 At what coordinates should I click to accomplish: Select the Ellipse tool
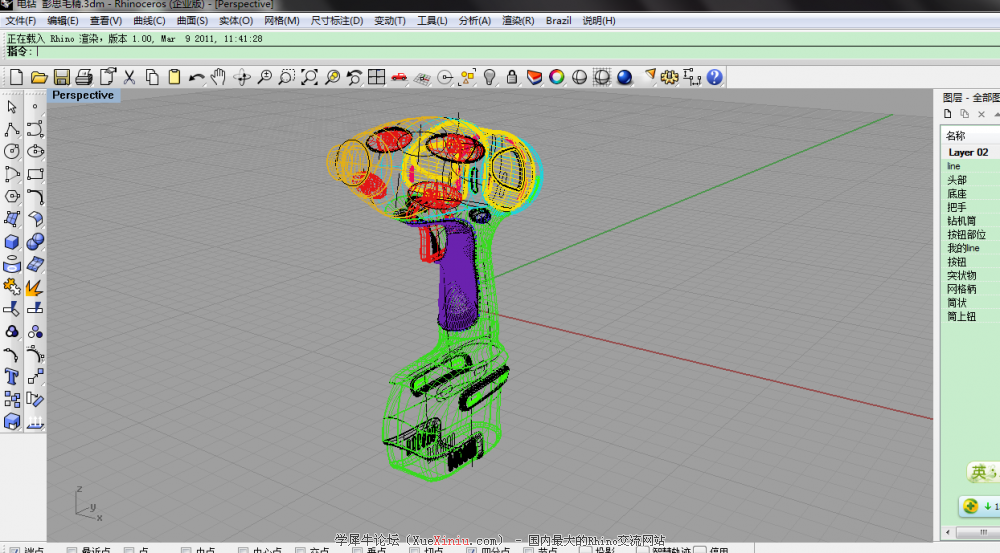coord(35,151)
